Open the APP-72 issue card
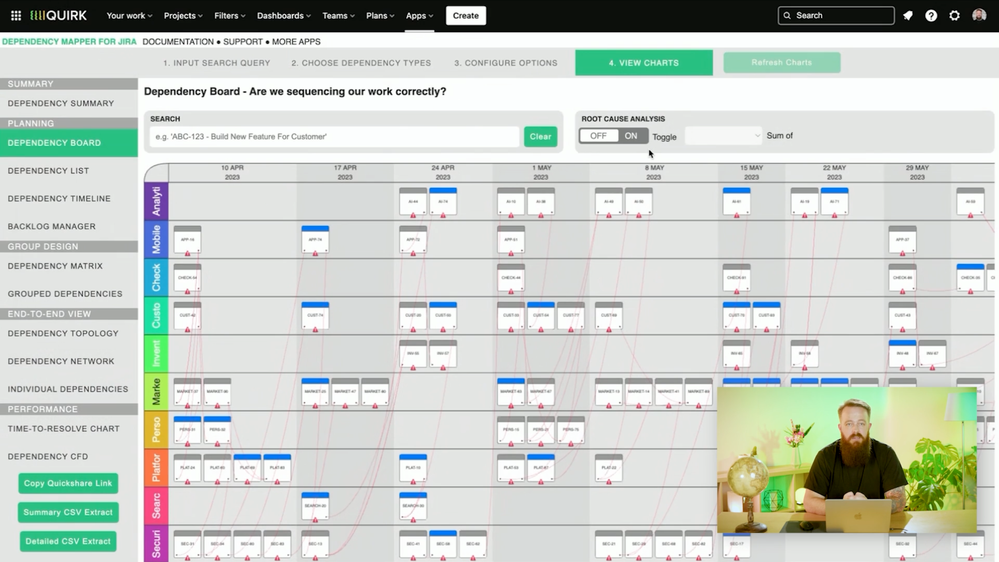Screen dimensions: 999x562 [413, 239]
